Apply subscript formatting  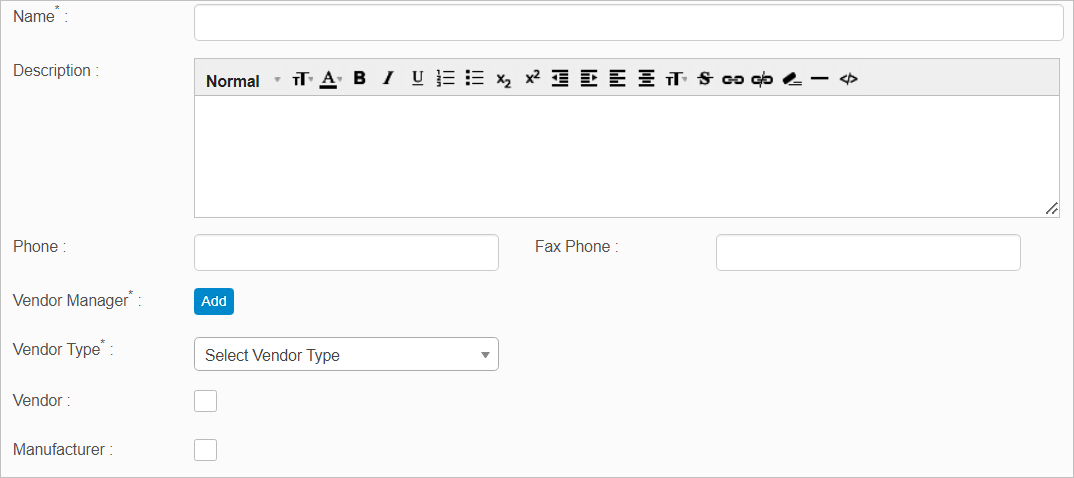pyautogui.click(x=503, y=80)
